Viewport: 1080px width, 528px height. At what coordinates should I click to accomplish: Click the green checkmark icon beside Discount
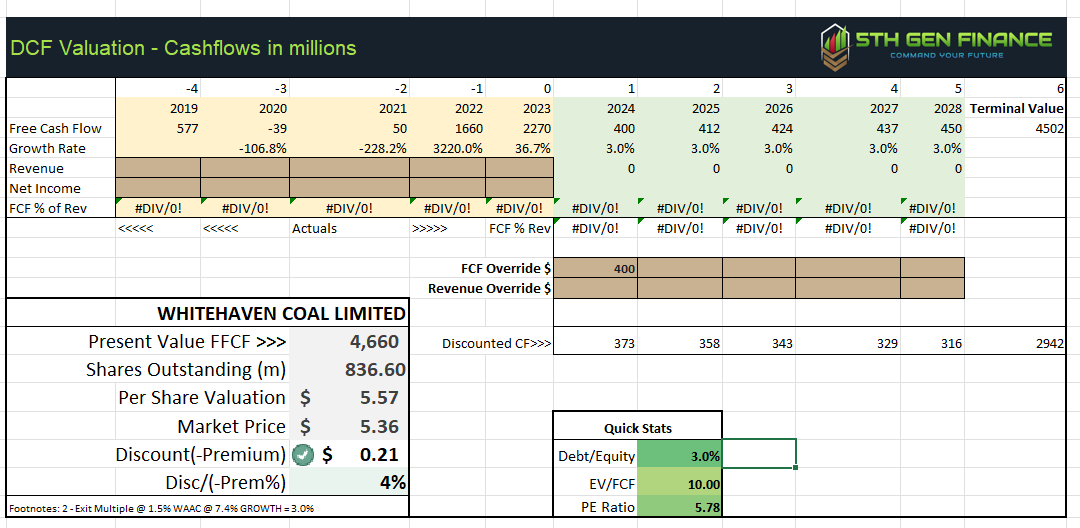303,454
